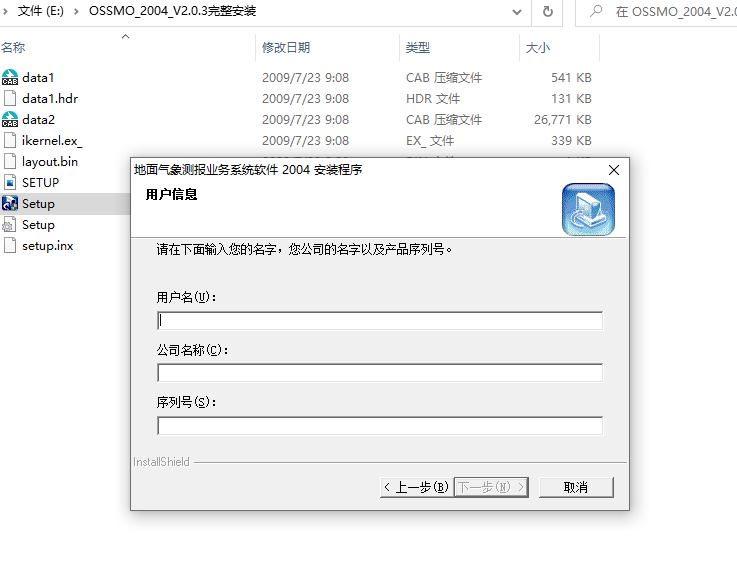Click the 序列号 serial number field
The image size is (737, 563).
tap(380, 426)
